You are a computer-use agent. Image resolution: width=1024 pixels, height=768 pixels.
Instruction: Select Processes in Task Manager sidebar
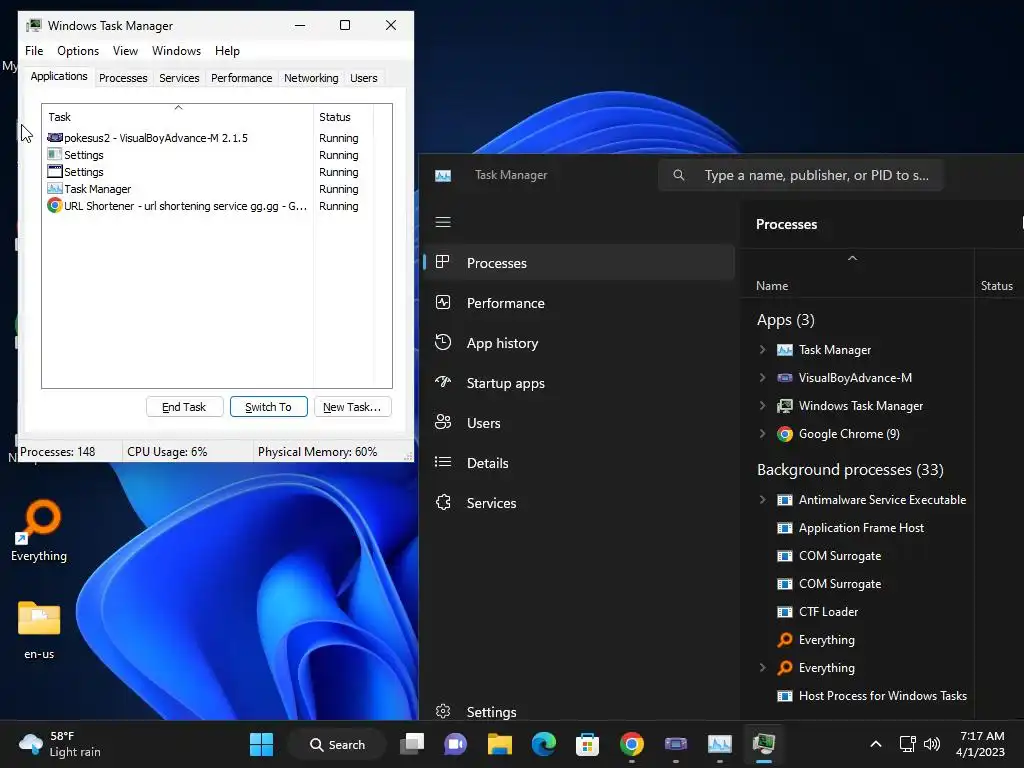click(x=579, y=263)
